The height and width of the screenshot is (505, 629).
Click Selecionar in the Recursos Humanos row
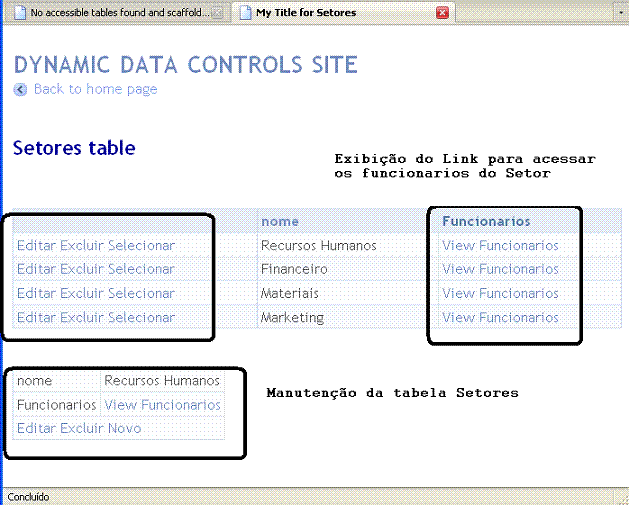point(141,245)
